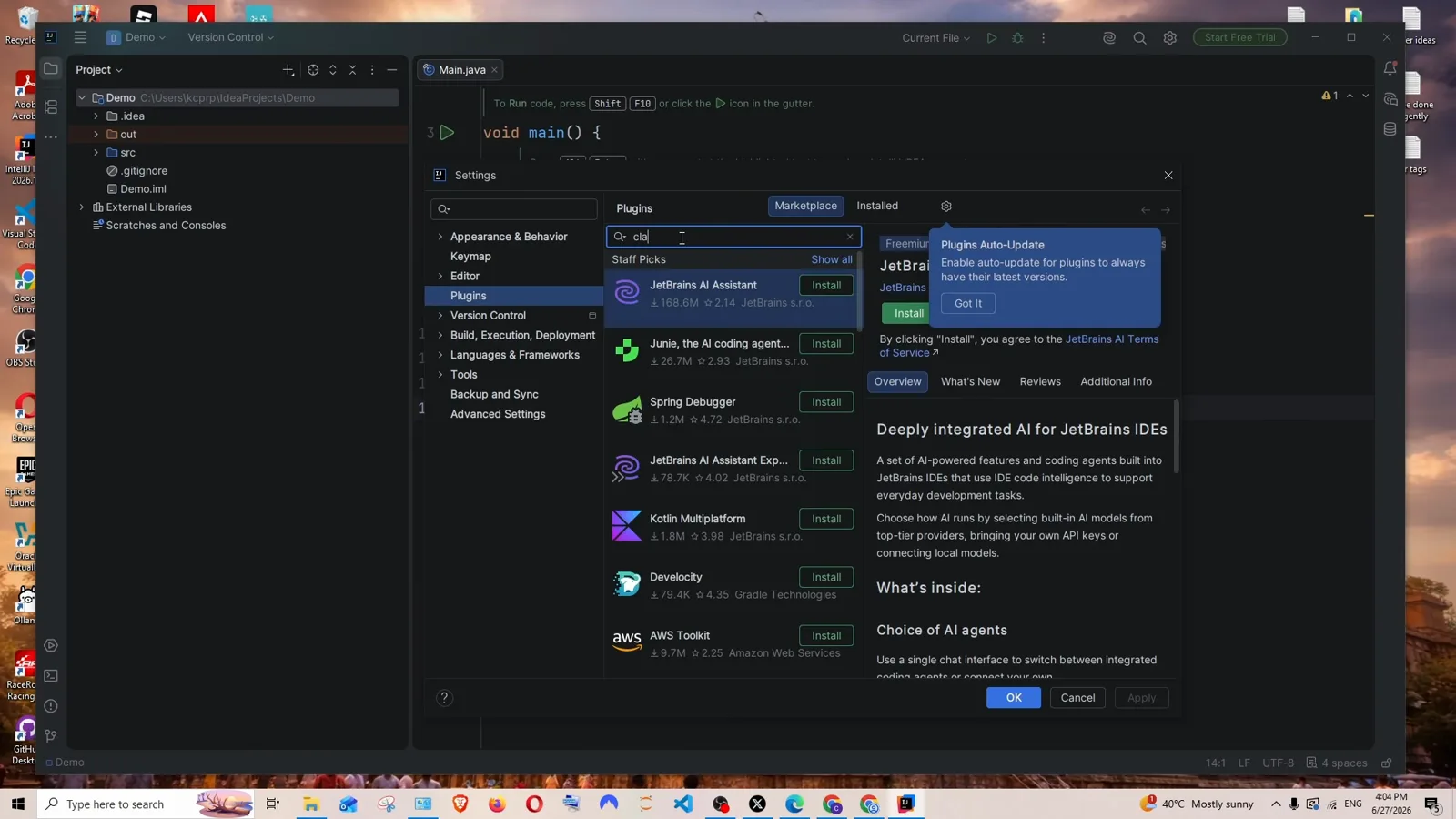The width and height of the screenshot is (1456, 819).
Task: Open Structure tool window icon
Action: point(51,107)
